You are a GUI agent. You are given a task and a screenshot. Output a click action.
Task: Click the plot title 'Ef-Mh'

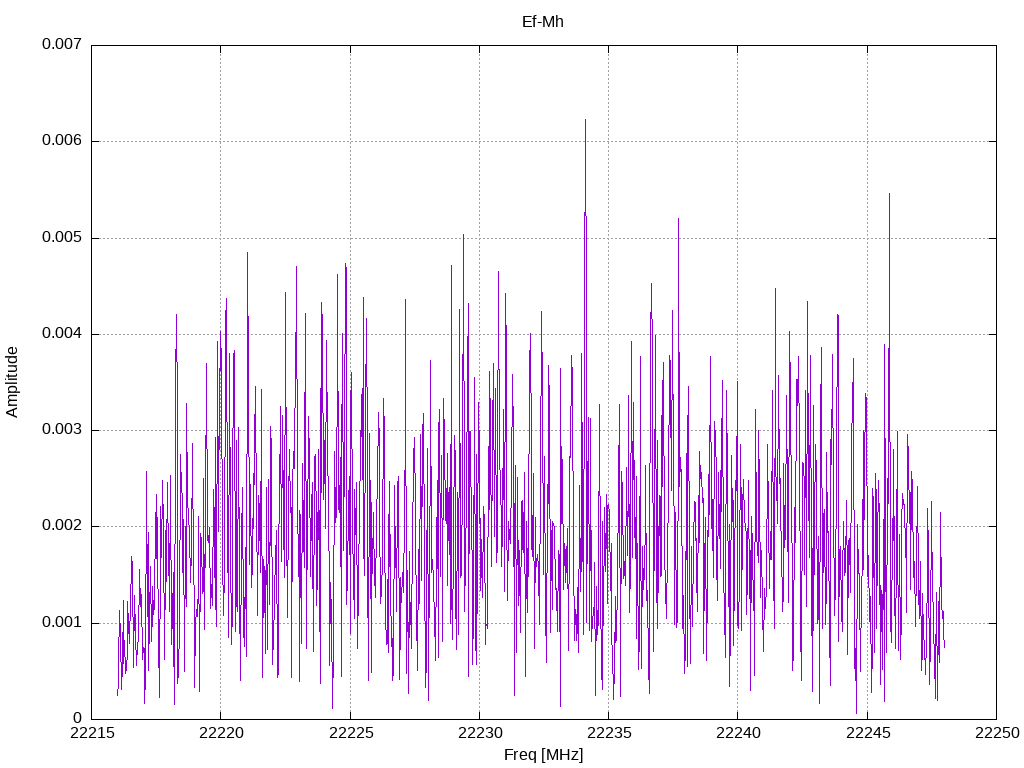coord(543,22)
